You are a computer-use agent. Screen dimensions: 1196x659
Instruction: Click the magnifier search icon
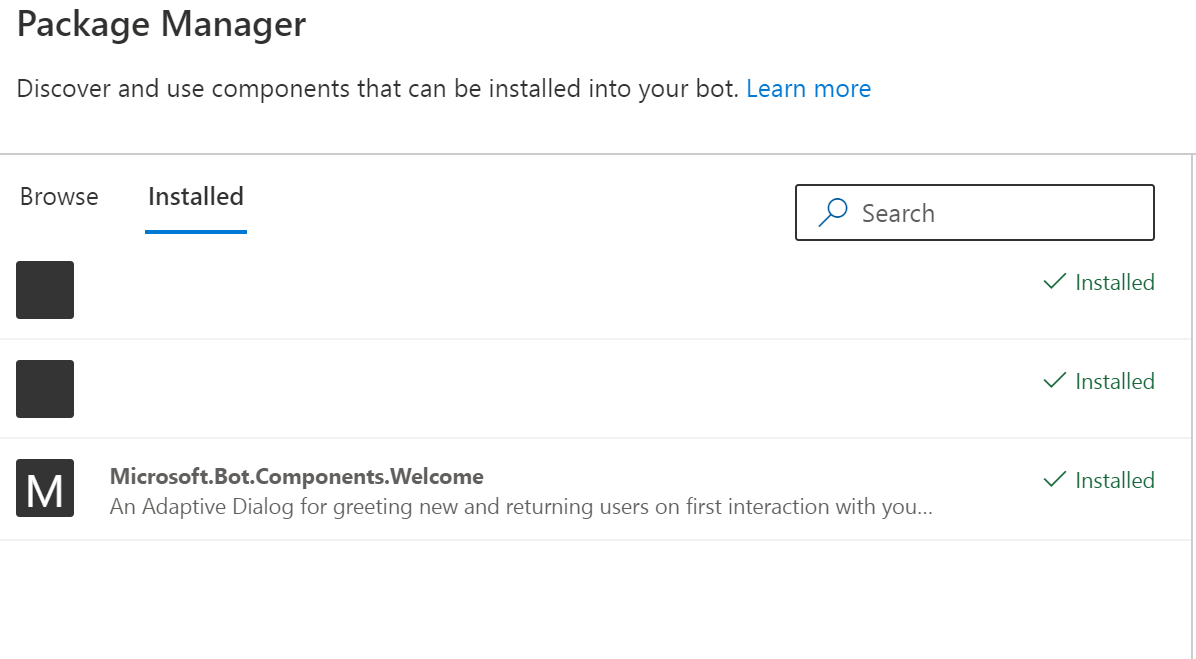pyautogui.click(x=833, y=213)
